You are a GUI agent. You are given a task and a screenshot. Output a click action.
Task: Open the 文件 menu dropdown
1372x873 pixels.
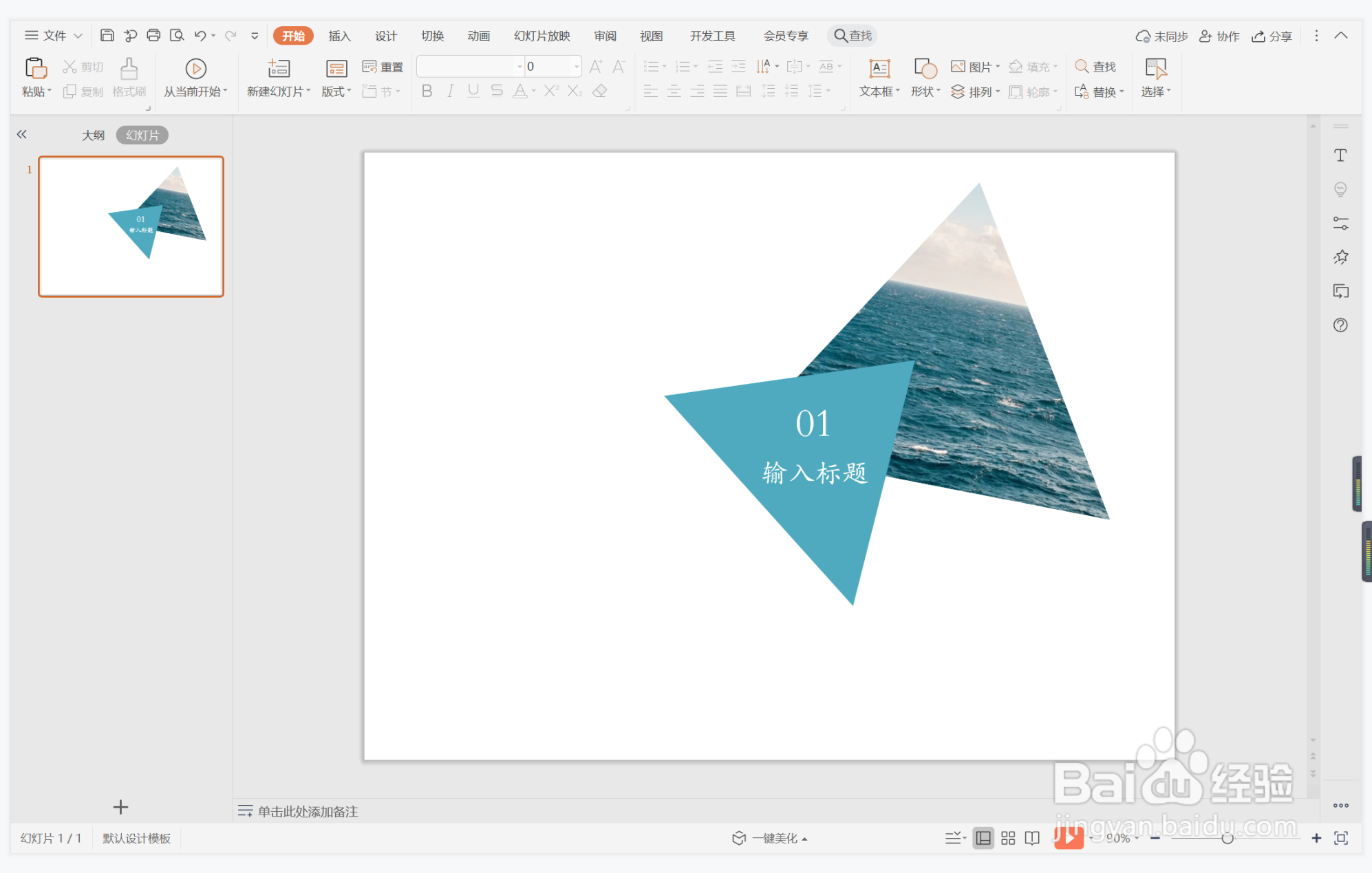click(x=54, y=35)
